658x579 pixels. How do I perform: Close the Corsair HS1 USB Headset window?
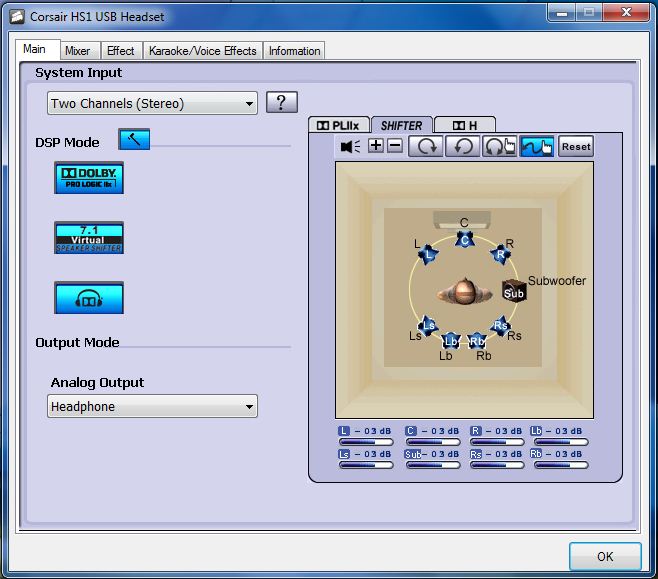point(626,13)
